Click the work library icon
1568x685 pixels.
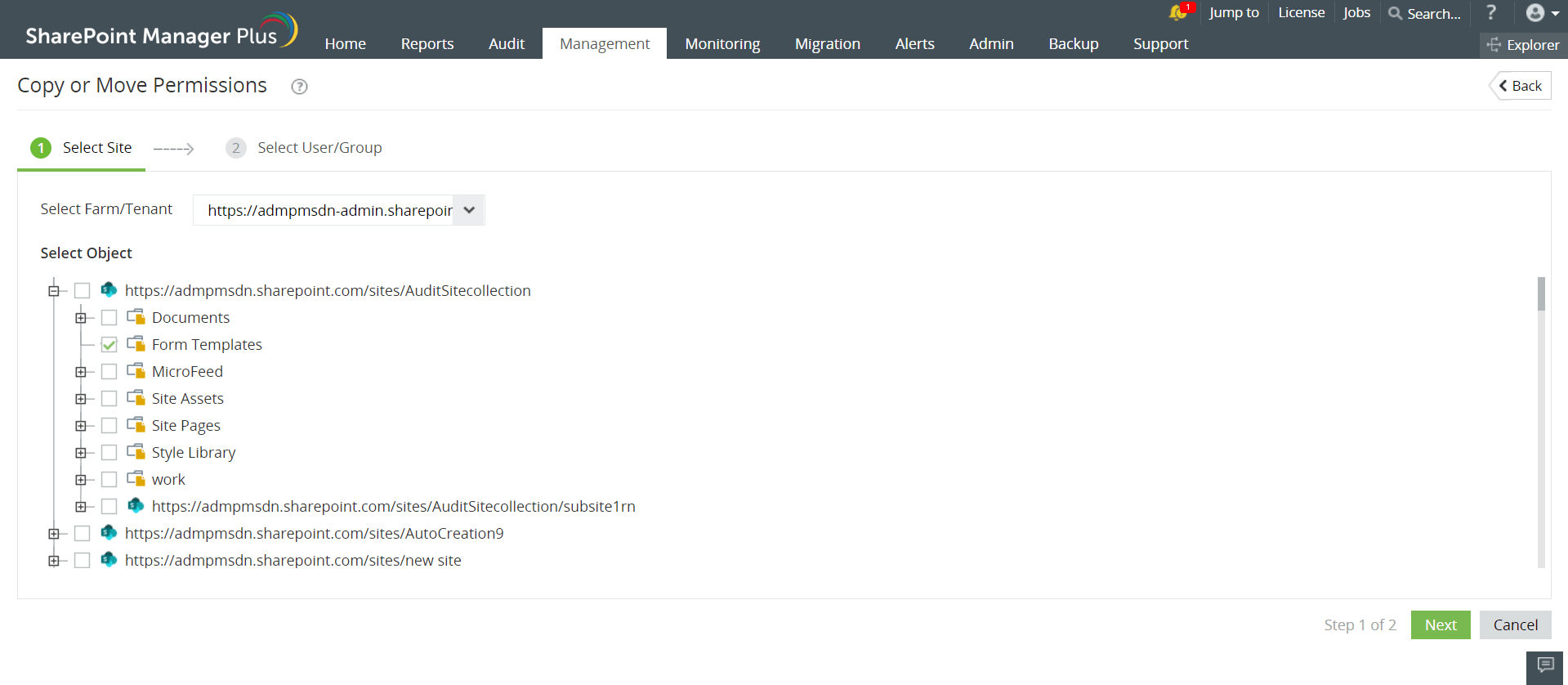(x=136, y=478)
